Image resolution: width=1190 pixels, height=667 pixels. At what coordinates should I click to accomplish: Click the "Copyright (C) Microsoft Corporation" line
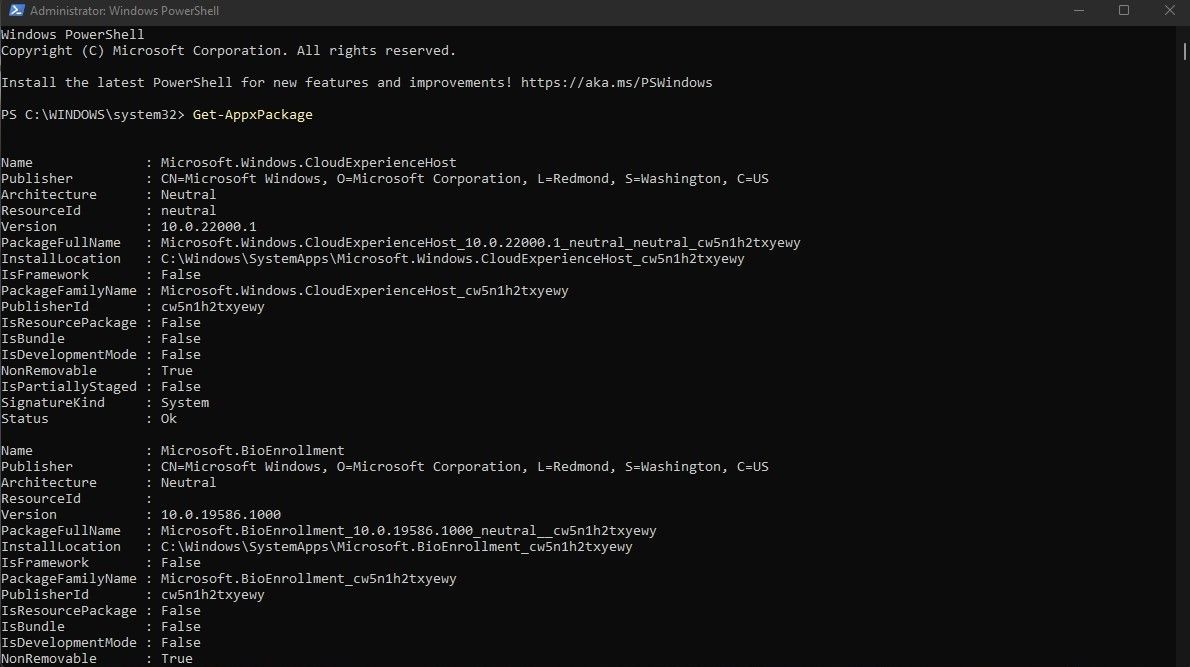(228, 50)
